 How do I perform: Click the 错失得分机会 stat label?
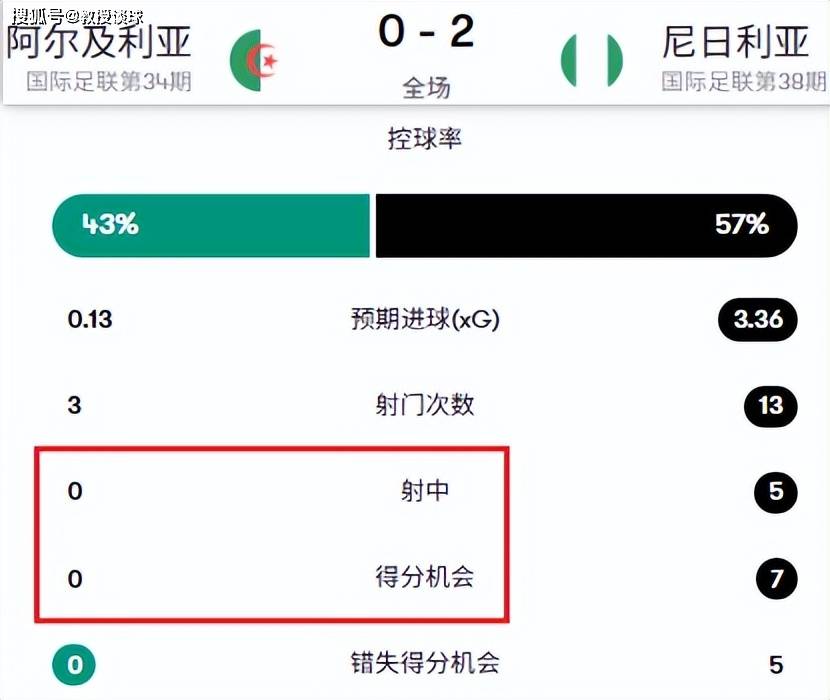click(x=425, y=663)
